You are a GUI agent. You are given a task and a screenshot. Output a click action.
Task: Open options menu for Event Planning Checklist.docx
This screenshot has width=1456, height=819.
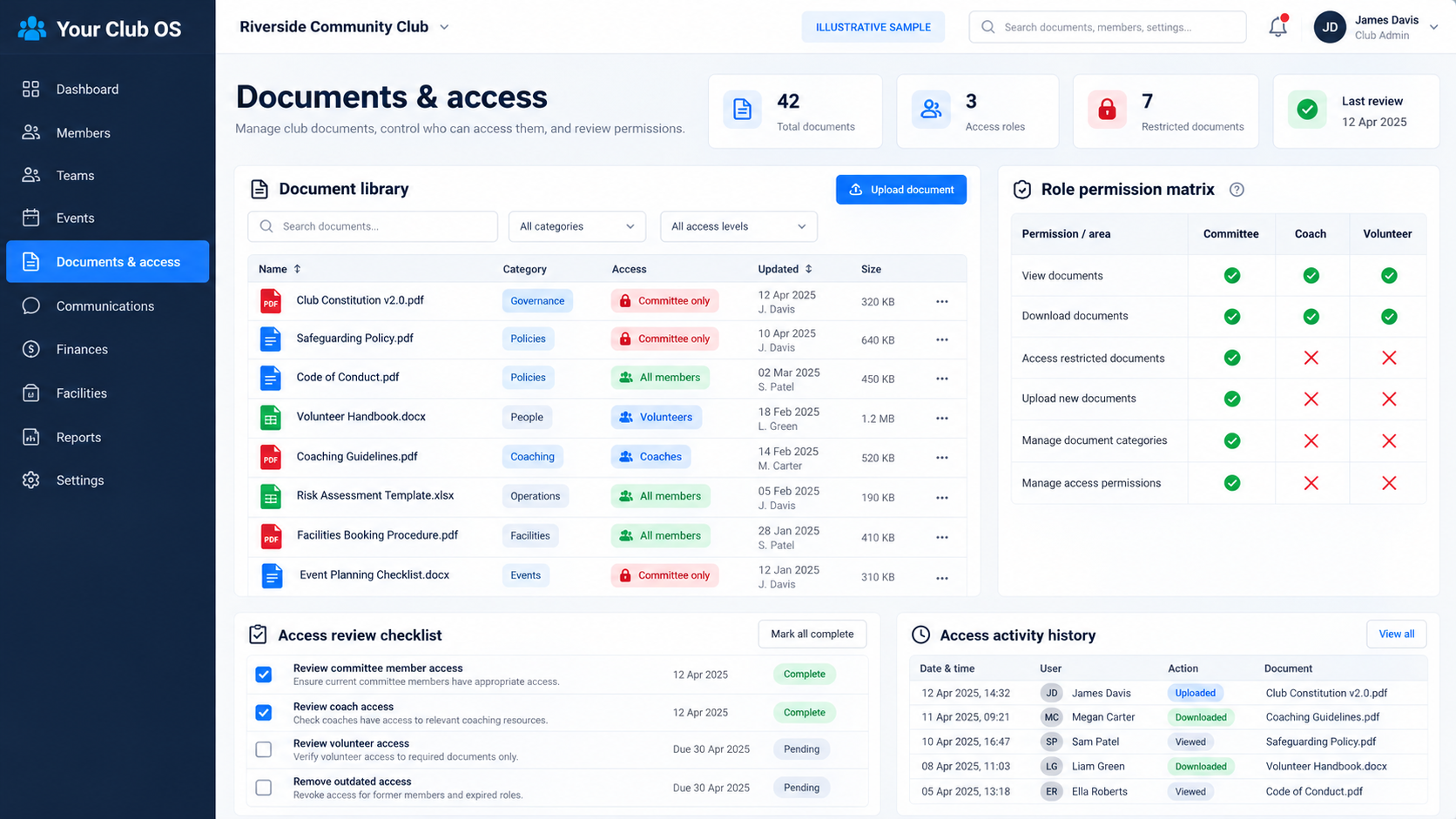click(942, 578)
